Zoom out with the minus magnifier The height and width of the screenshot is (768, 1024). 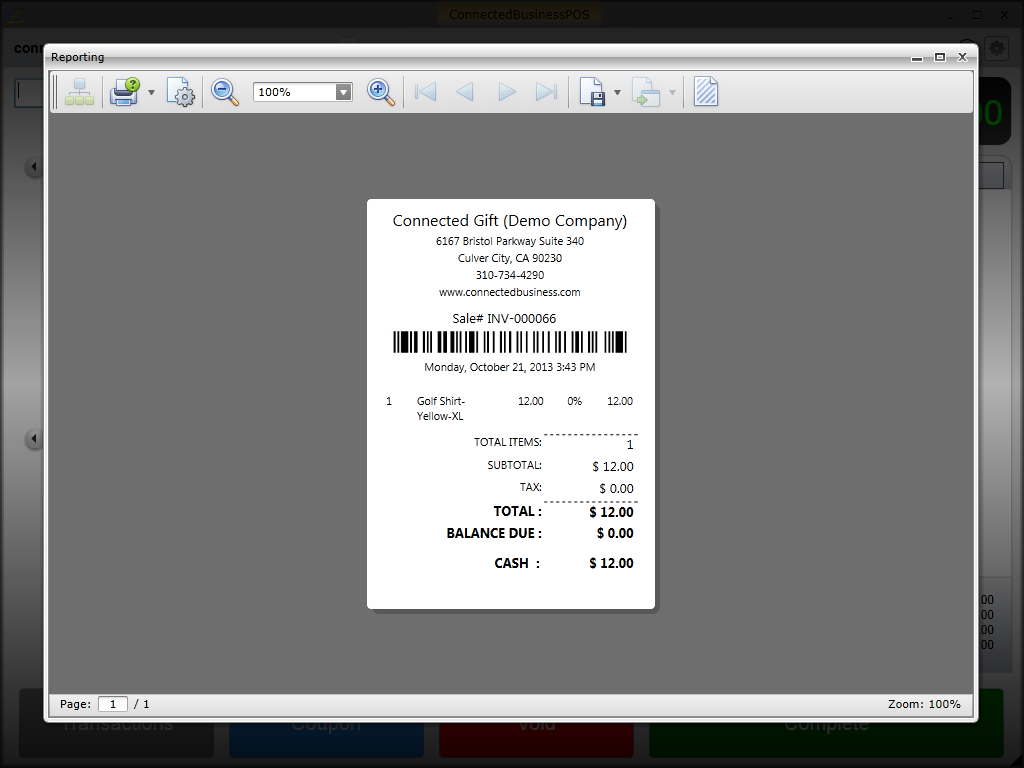pyautogui.click(x=225, y=93)
